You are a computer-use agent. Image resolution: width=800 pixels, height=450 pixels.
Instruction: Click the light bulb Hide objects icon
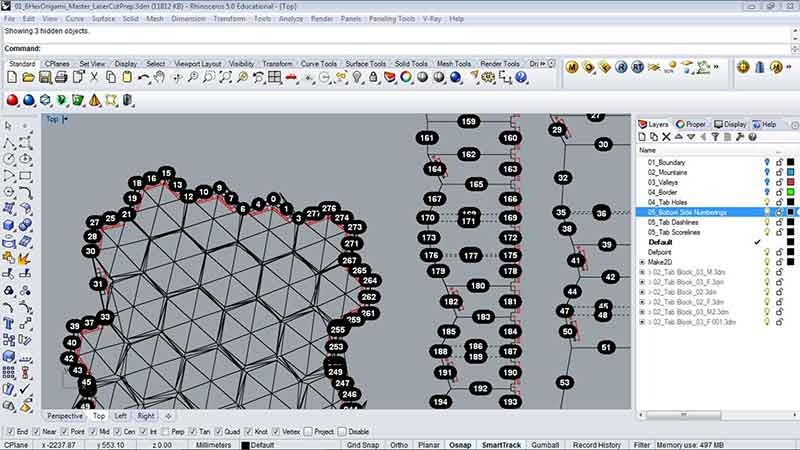[x=357, y=77]
